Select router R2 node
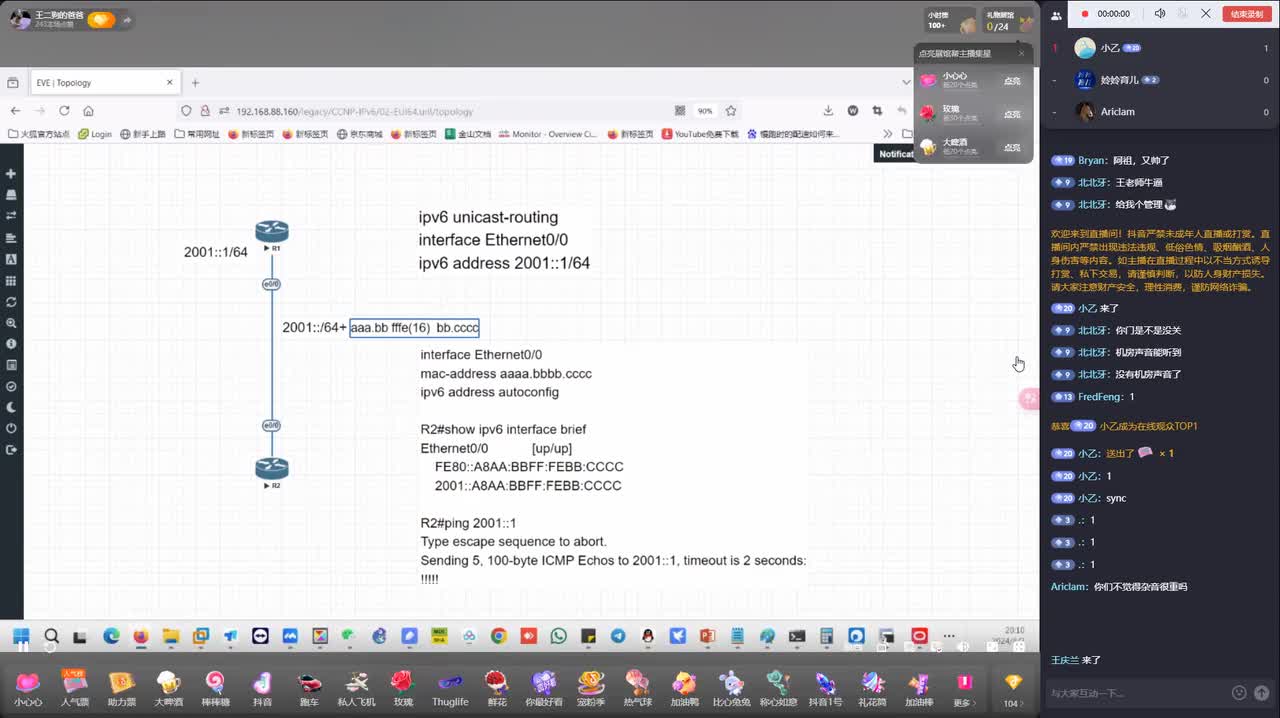 coord(271,468)
